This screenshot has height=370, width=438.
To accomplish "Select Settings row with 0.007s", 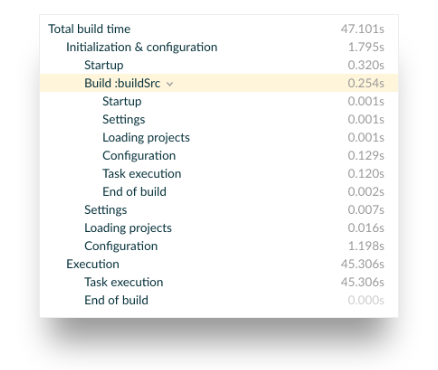I will pyautogui.click(x=219, y=209).
